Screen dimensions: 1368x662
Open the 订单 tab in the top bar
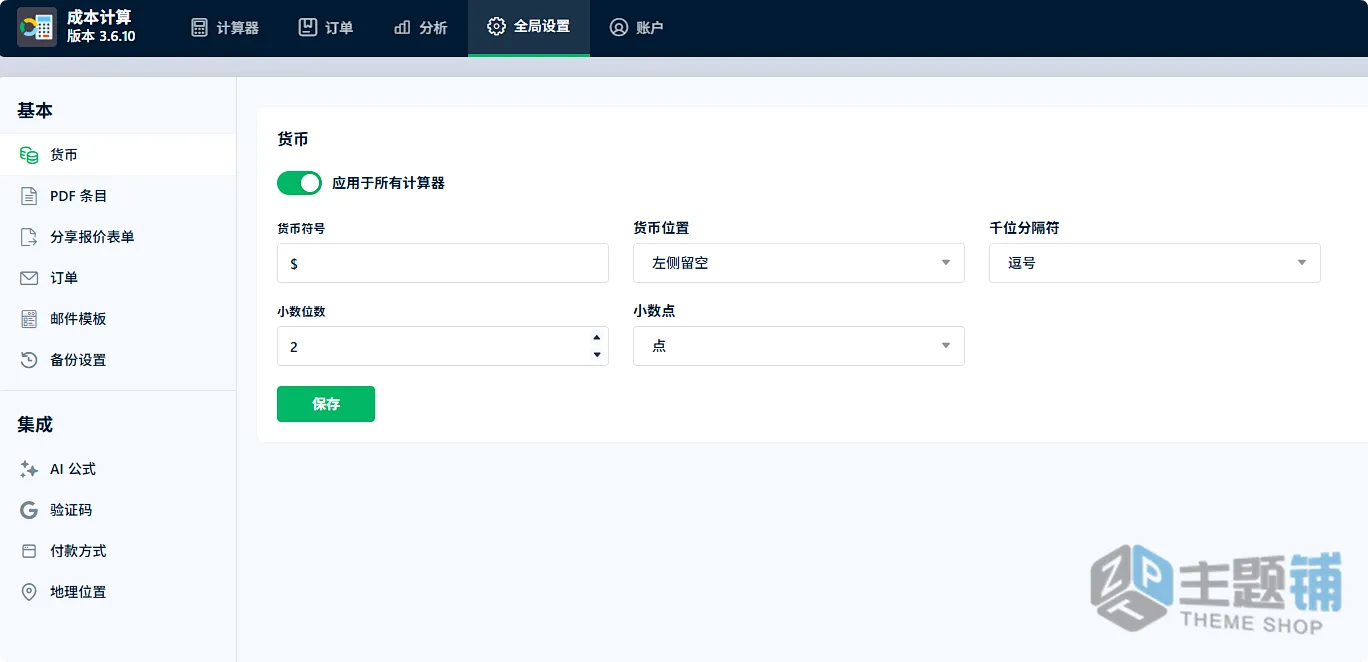point(326,28)
